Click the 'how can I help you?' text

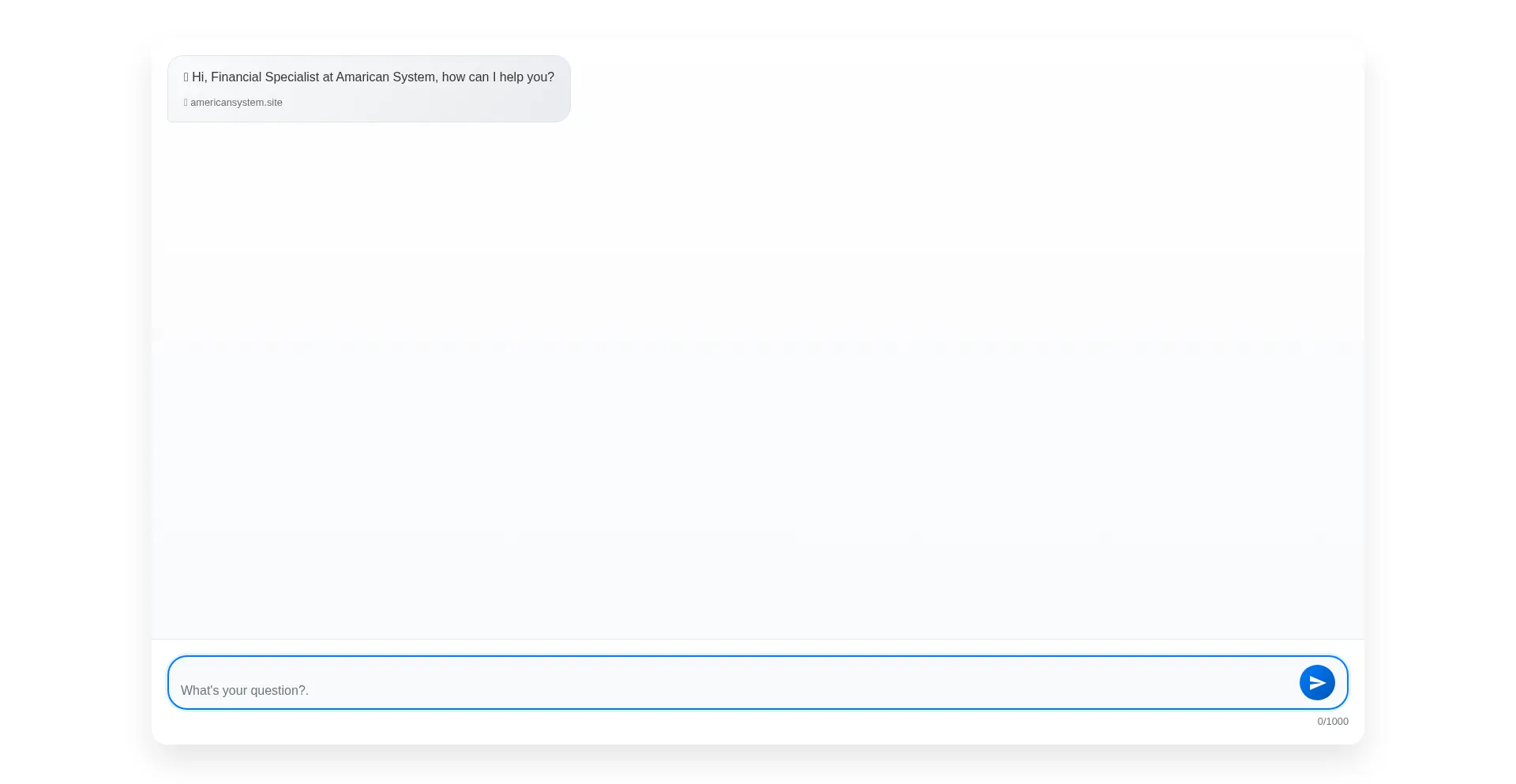point(498,77)
